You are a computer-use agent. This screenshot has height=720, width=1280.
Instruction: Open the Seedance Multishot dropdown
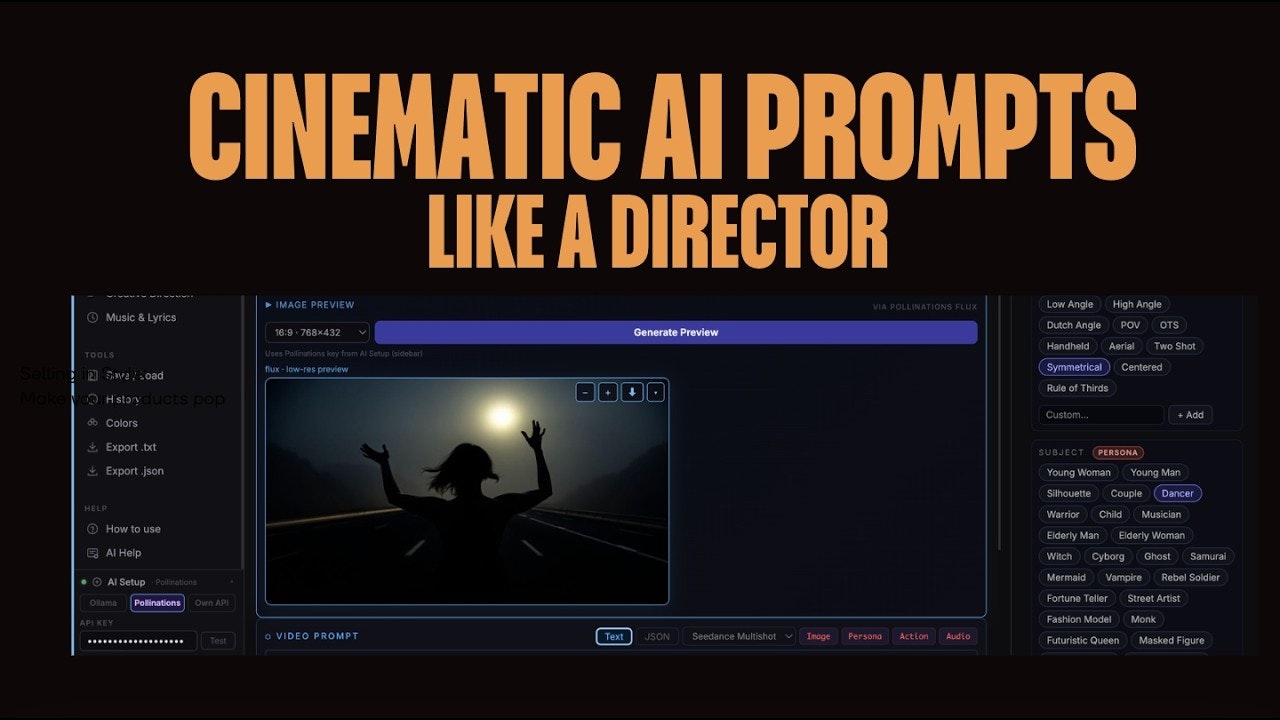(739, 636)
